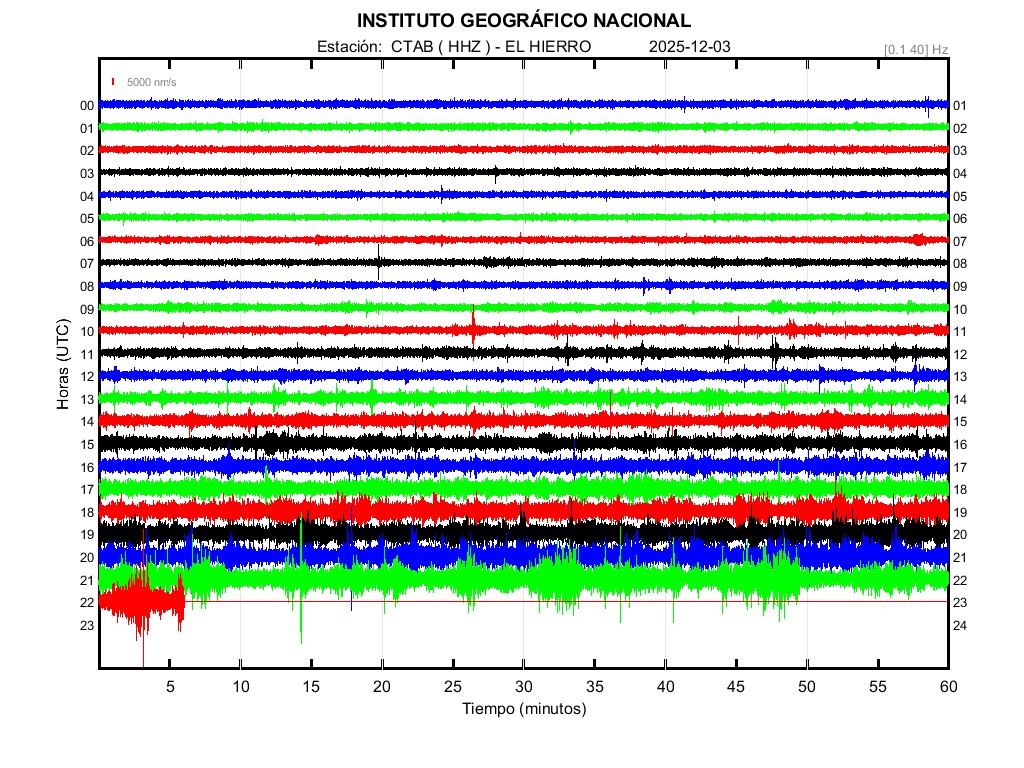Click the "Tiempo (minutos)" horizontal axis label

523,709
